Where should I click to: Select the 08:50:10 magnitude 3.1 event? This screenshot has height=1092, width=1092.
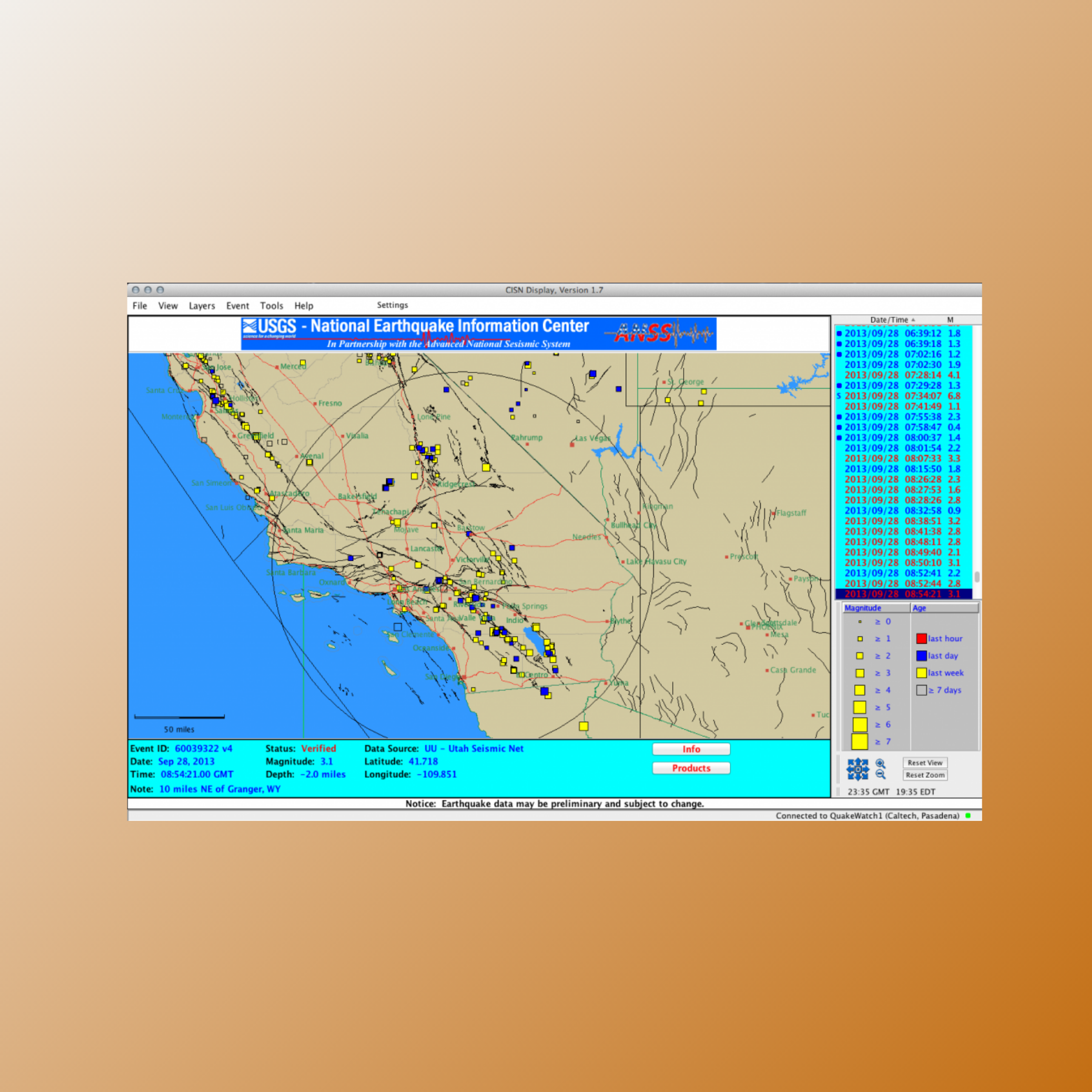pyautogui.click(x=903, y=563)
